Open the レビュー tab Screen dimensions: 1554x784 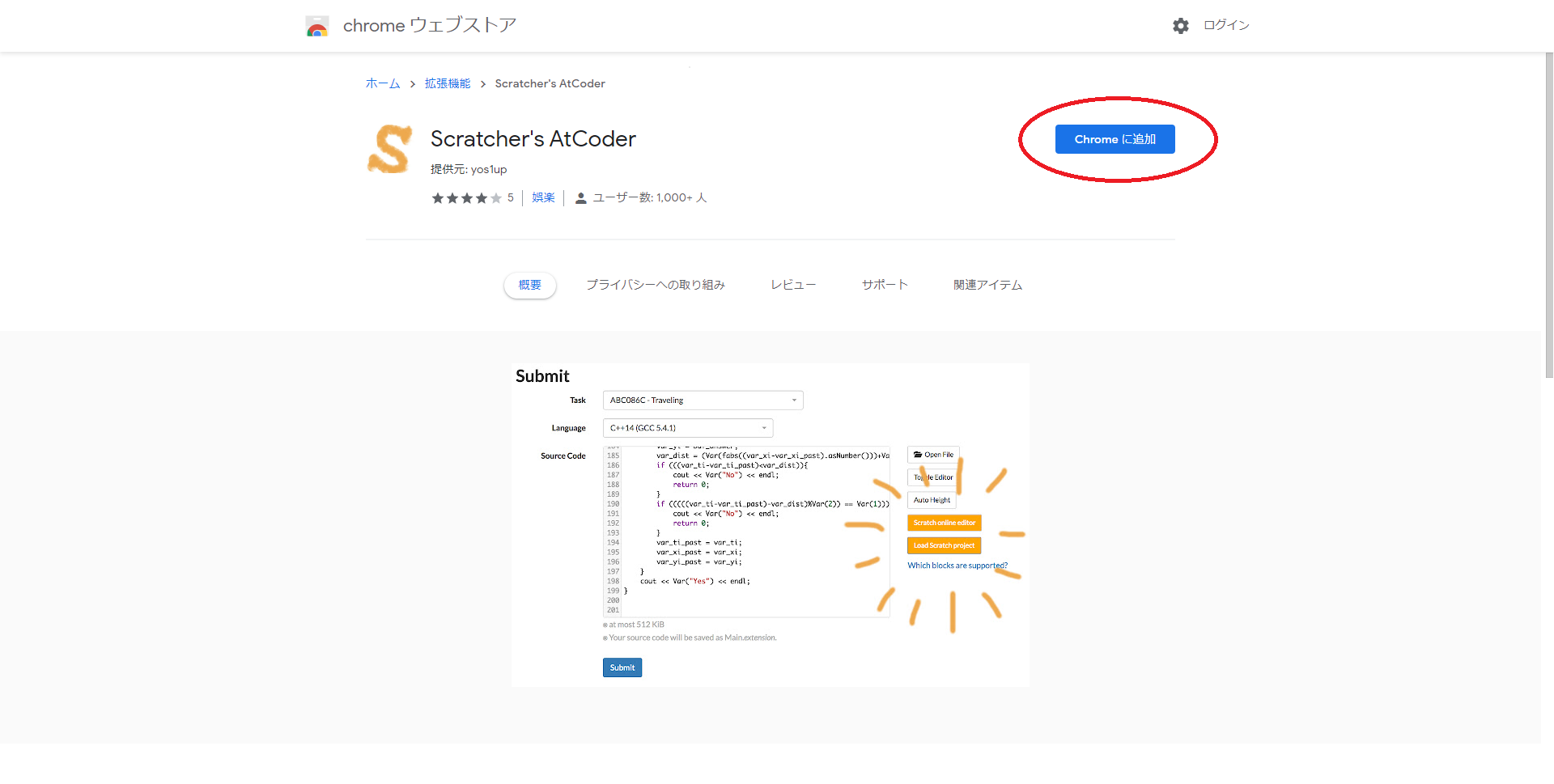793,285
